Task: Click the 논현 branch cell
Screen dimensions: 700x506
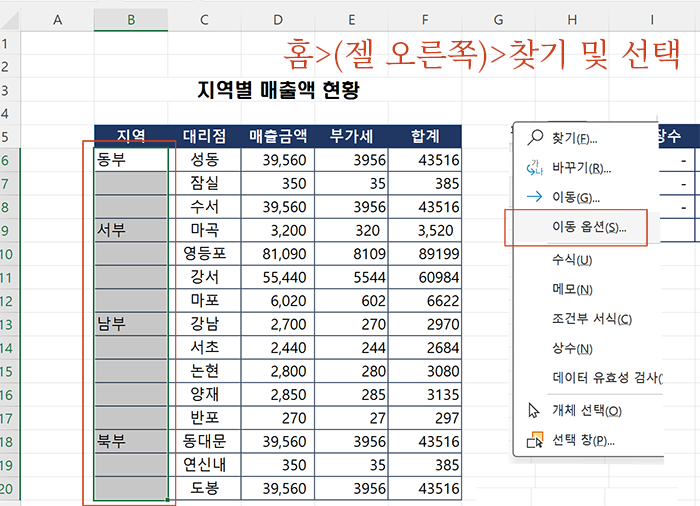Action: coord(204,371)
